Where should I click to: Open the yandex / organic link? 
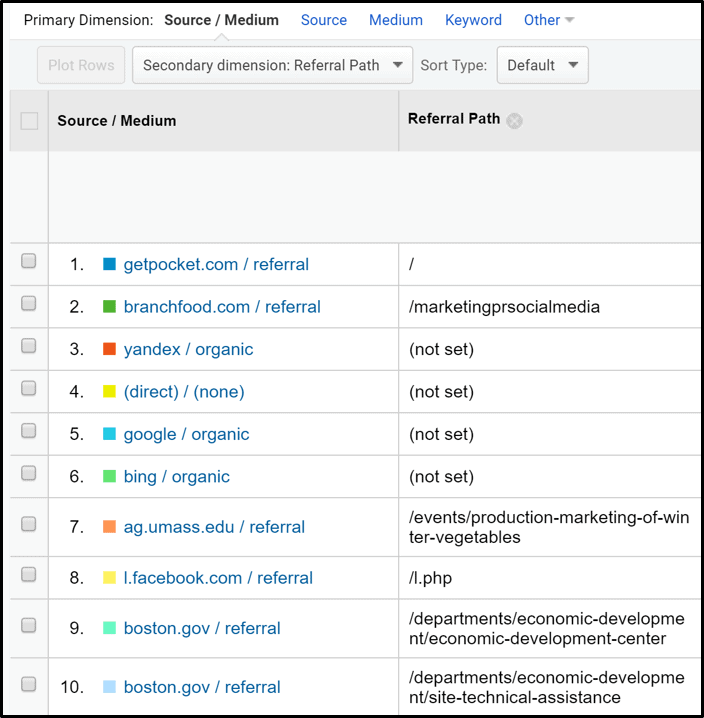point(188,349)
